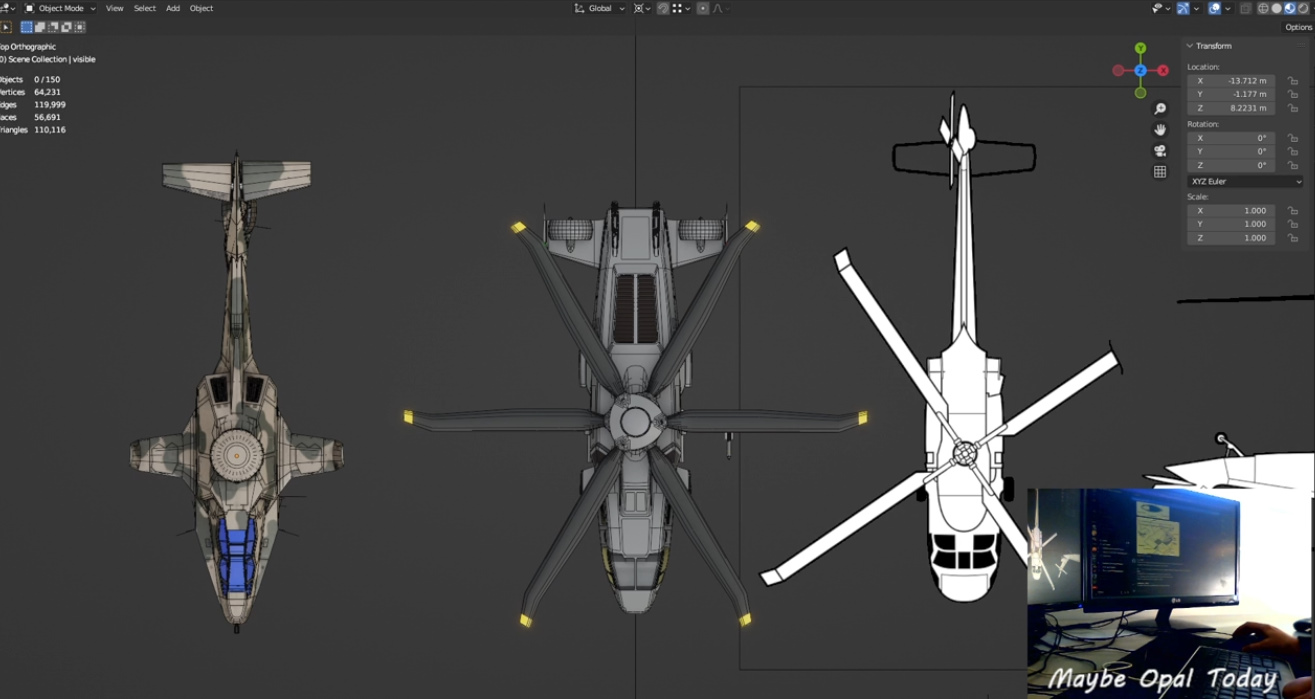
Task: Click the Options button
Action: 1298,27
